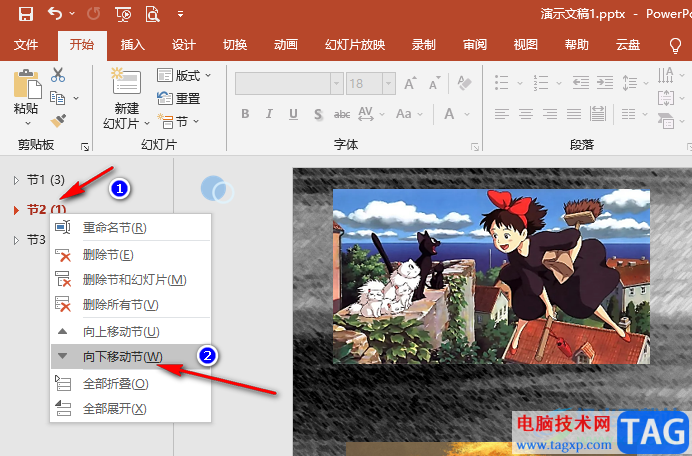The image size is (692, 456).
Task: Open the 幻灯片放映 tab
Action: pyautogui.click(x=355, y=45)
